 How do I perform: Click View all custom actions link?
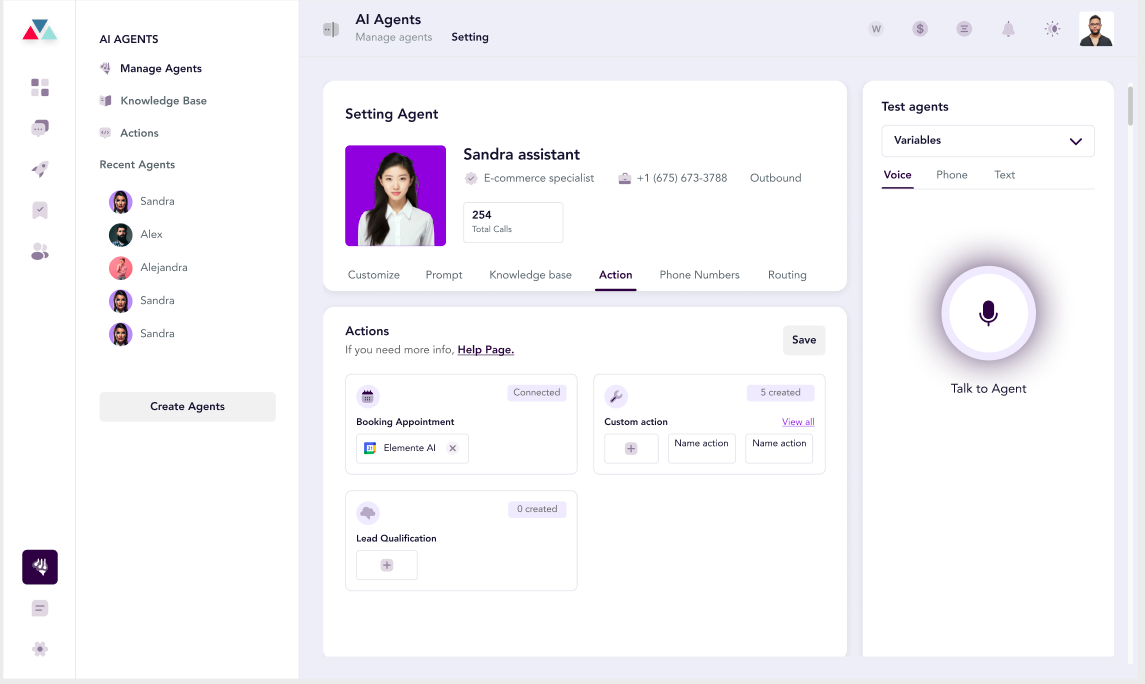[x=798, y=422]
